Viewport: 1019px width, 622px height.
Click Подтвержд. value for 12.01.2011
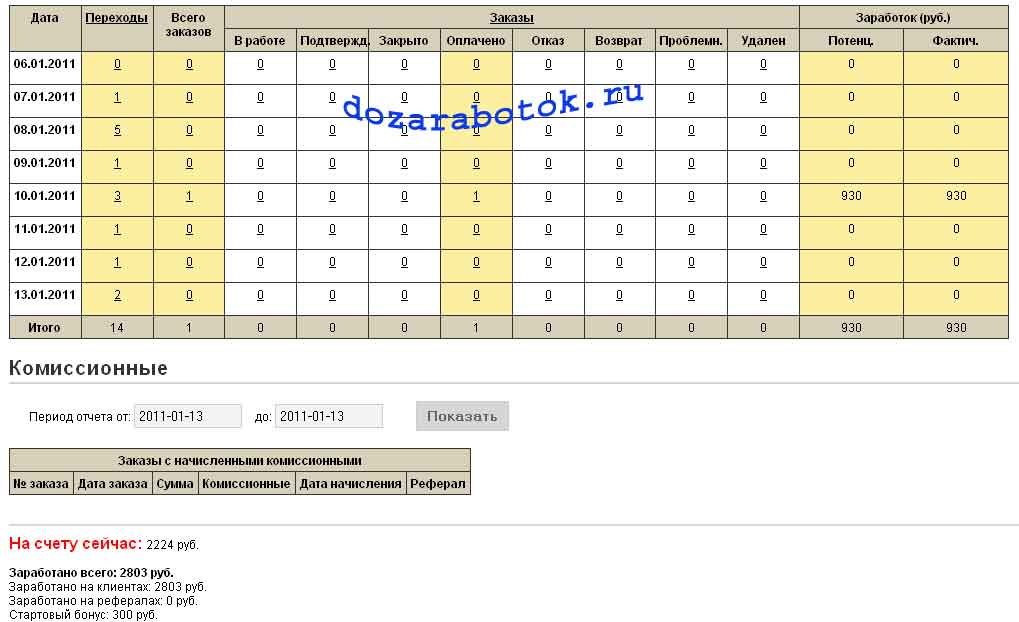(x=332, y=262)
